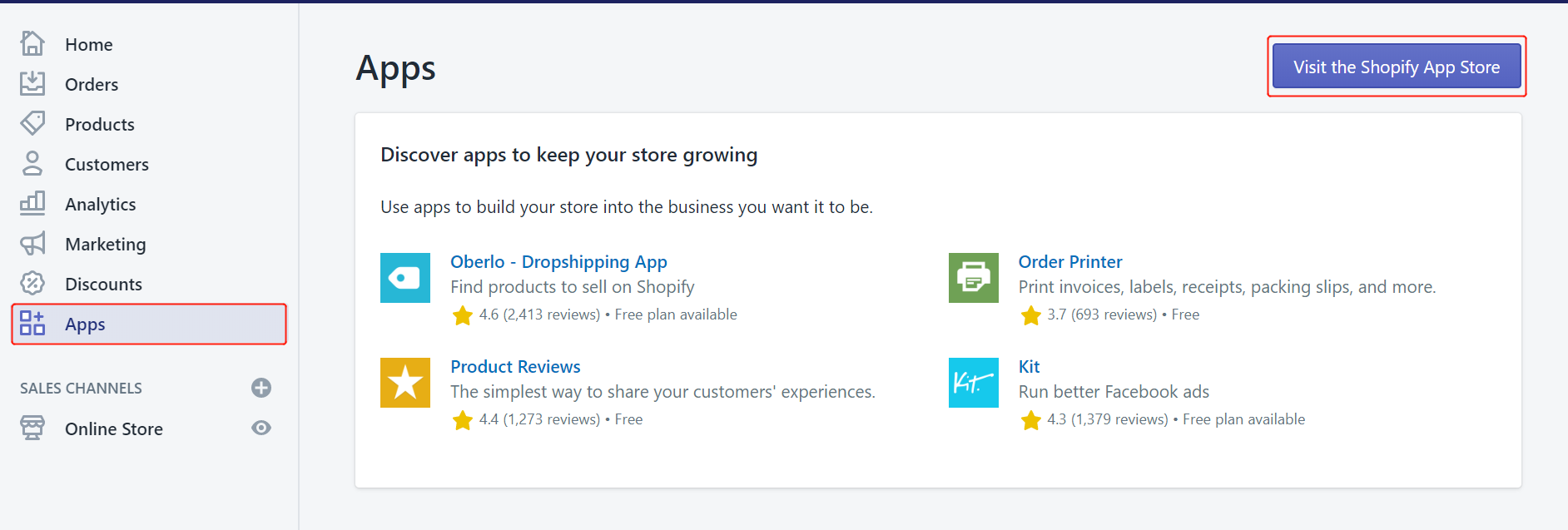
Task: Open the Kit app link
Action: click(x=1030, y=367)
